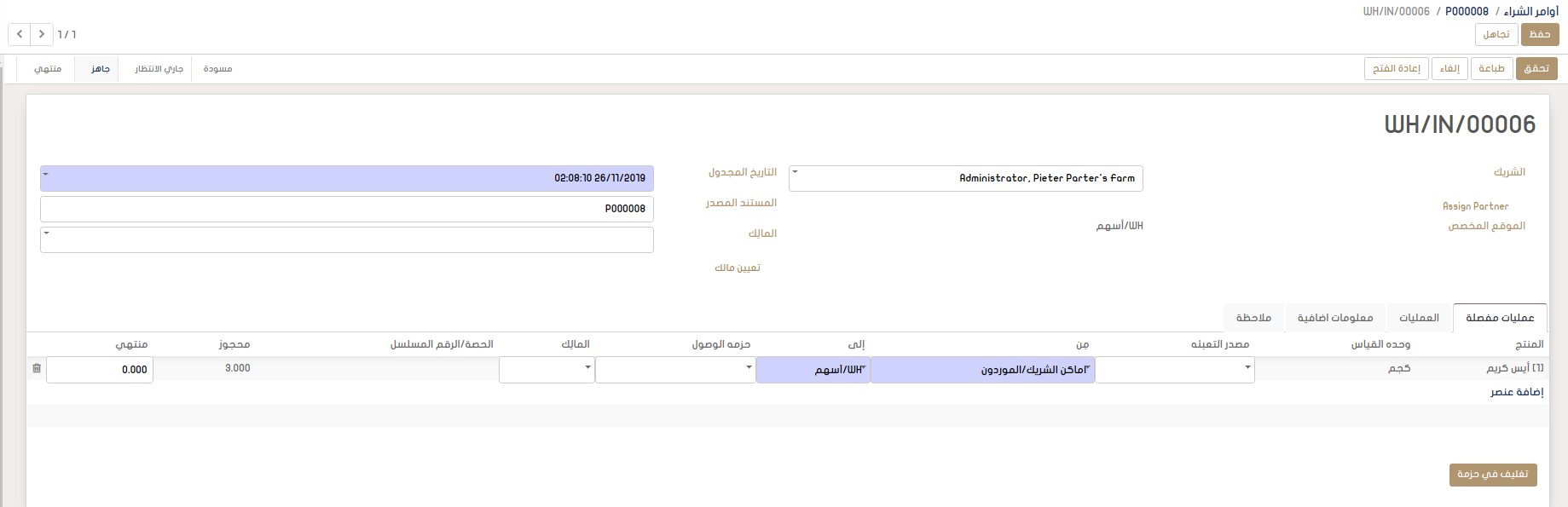The image size is (1568, 507).
Task: Open معلومات اضافية tab
Action: pyautogui.click(x=1335, y=318)
